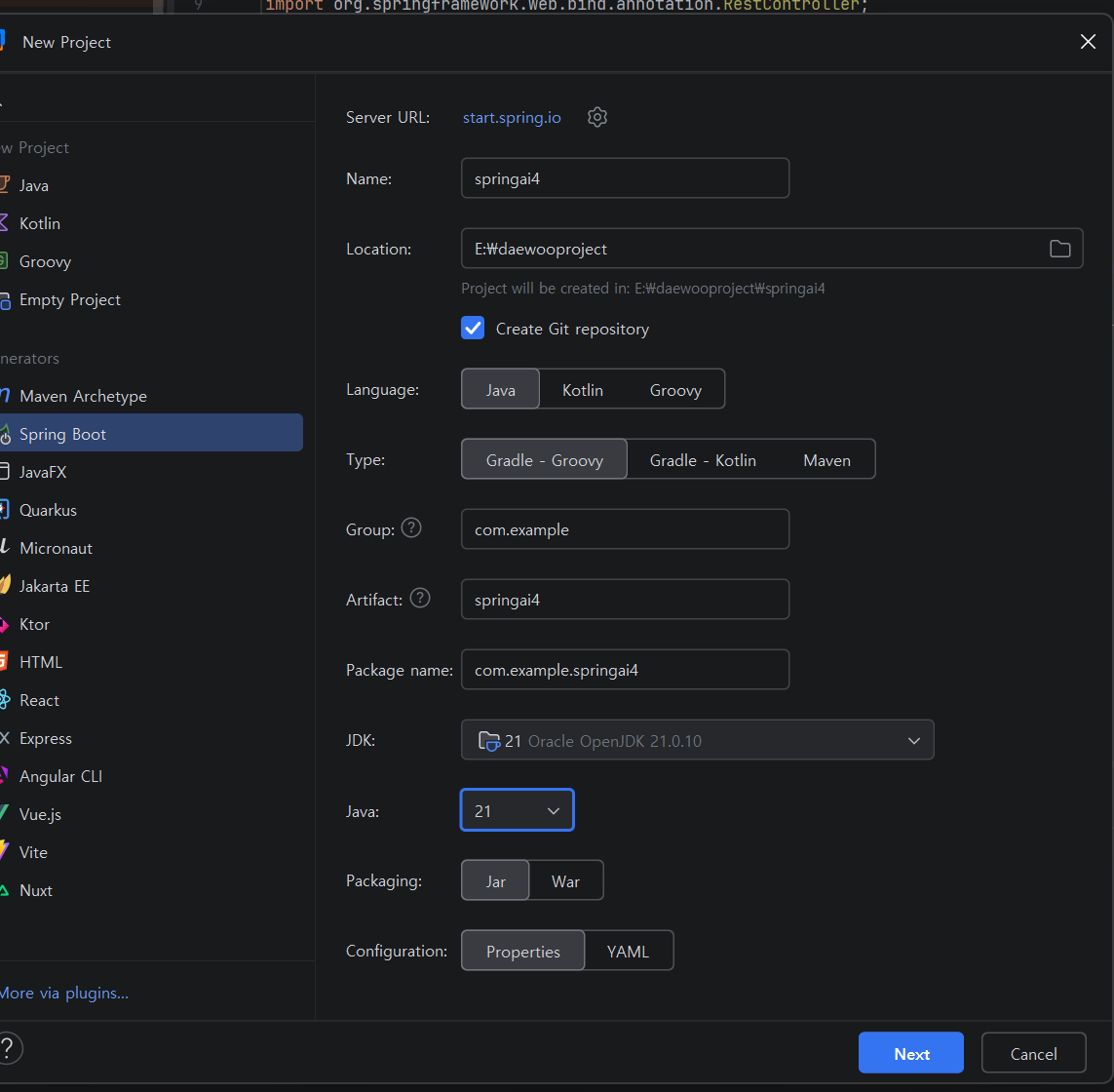The image size is (1114, 1092).
Task: Set packaging to War
Action: point(565,880)
